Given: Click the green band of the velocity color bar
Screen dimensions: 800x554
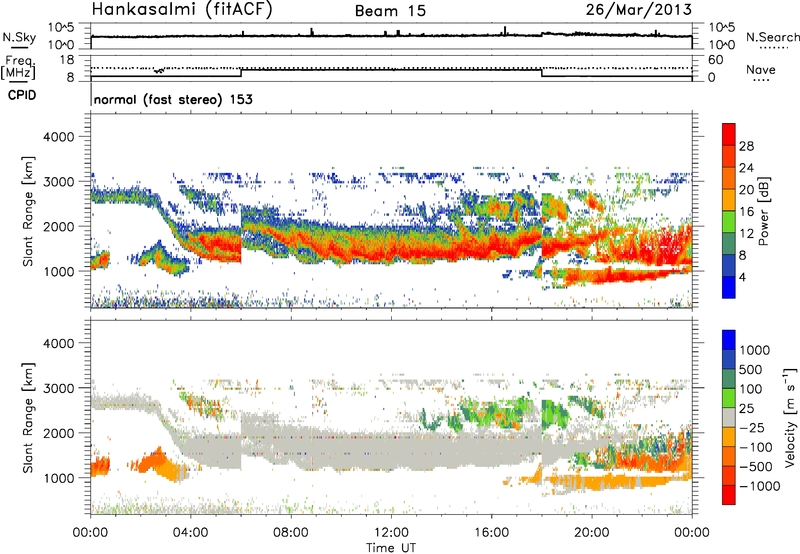Looking at the screenshot, I should [729, 398].
